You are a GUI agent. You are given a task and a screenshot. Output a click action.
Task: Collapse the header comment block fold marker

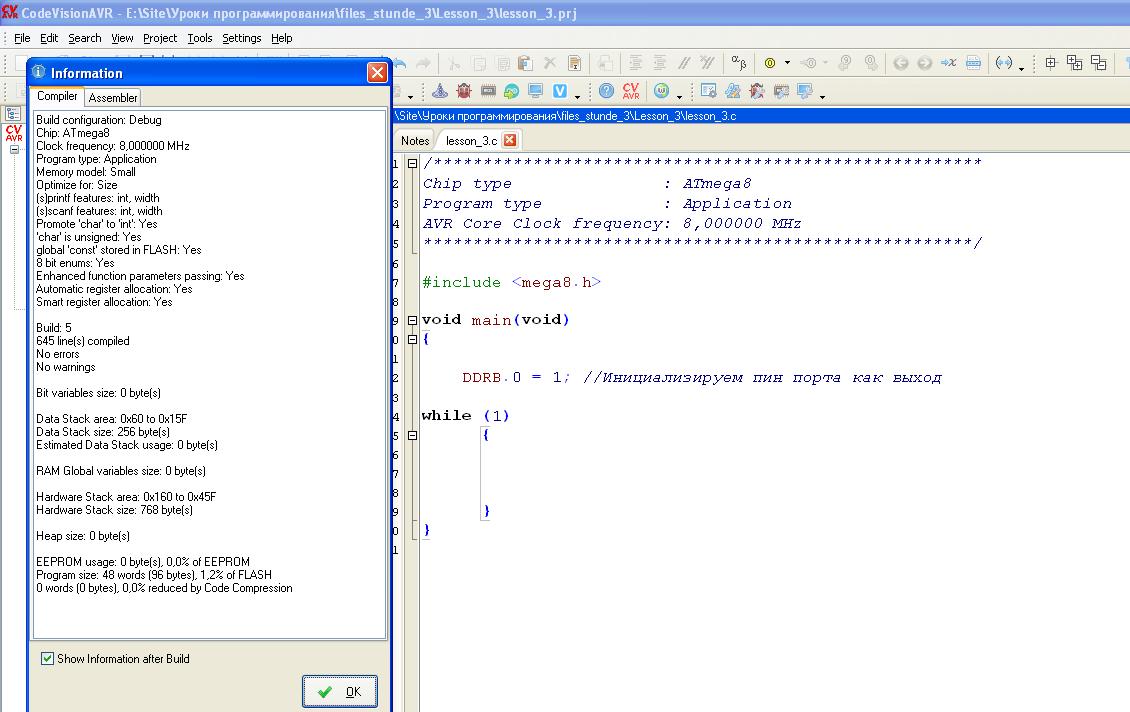click(x=412, y=164)
